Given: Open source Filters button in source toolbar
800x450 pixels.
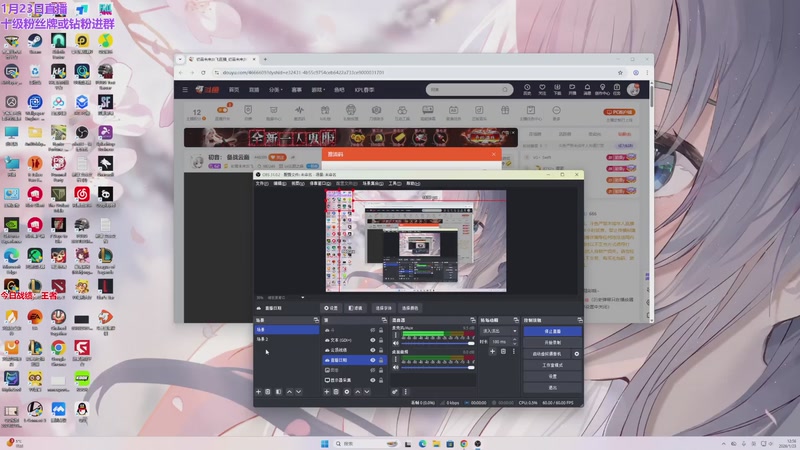Looking at the screenshot, I should [x=355, y=308].
